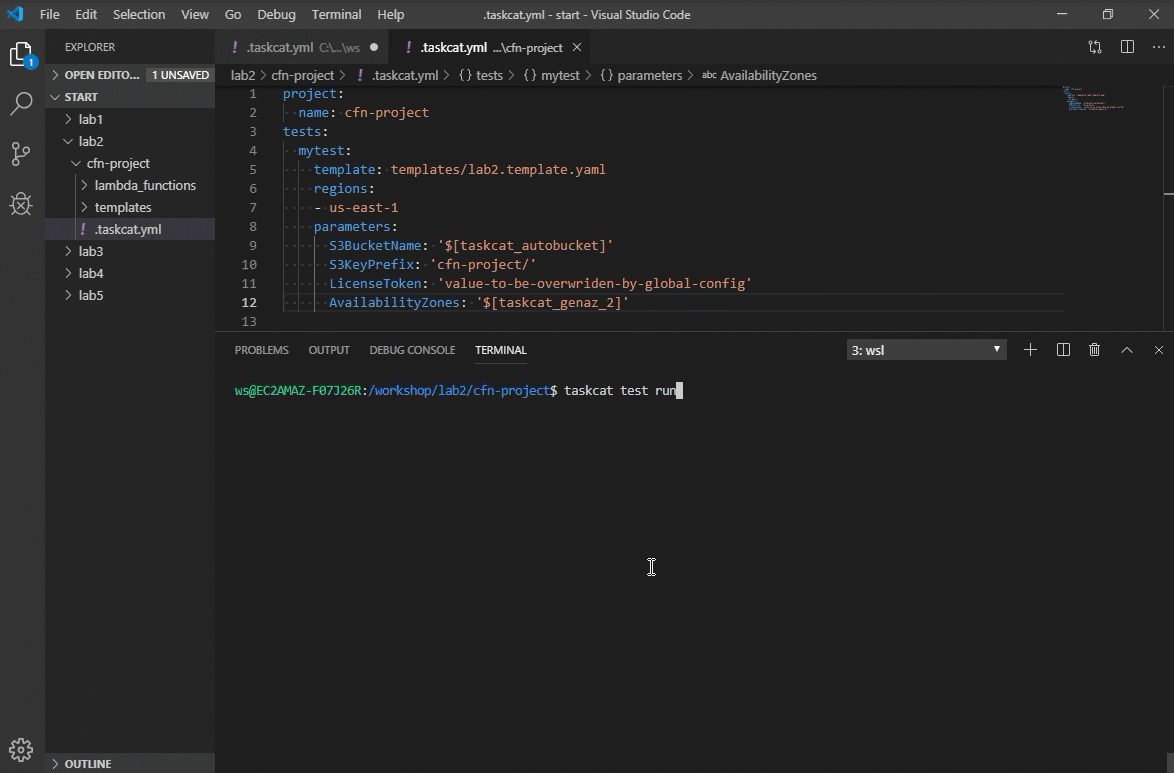This screenshot has height=773, width=1174.
Task: Open the Search view in activity bar
Action: click(22, 103)
